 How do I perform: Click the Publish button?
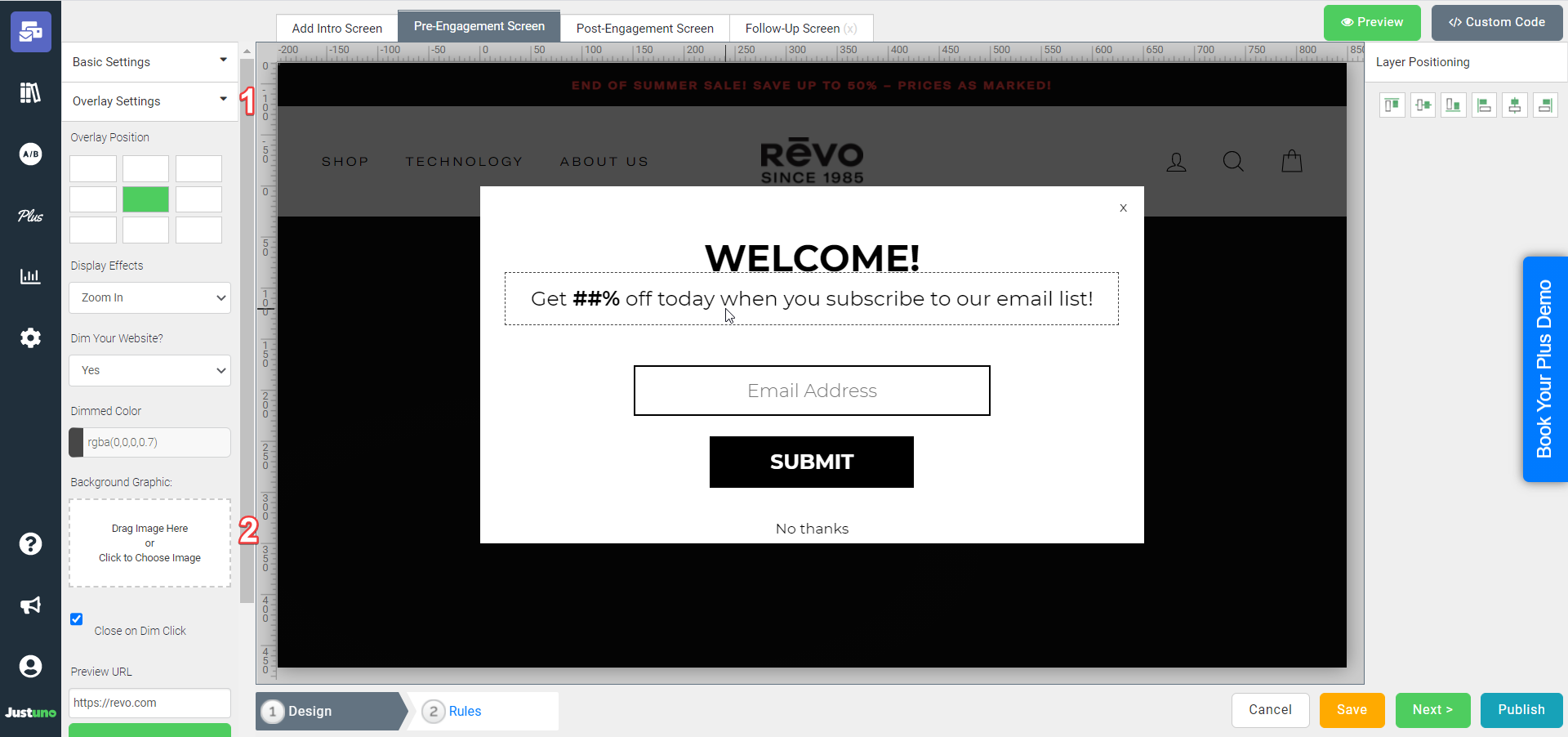pyautogui.click(x=1521, y=710)
